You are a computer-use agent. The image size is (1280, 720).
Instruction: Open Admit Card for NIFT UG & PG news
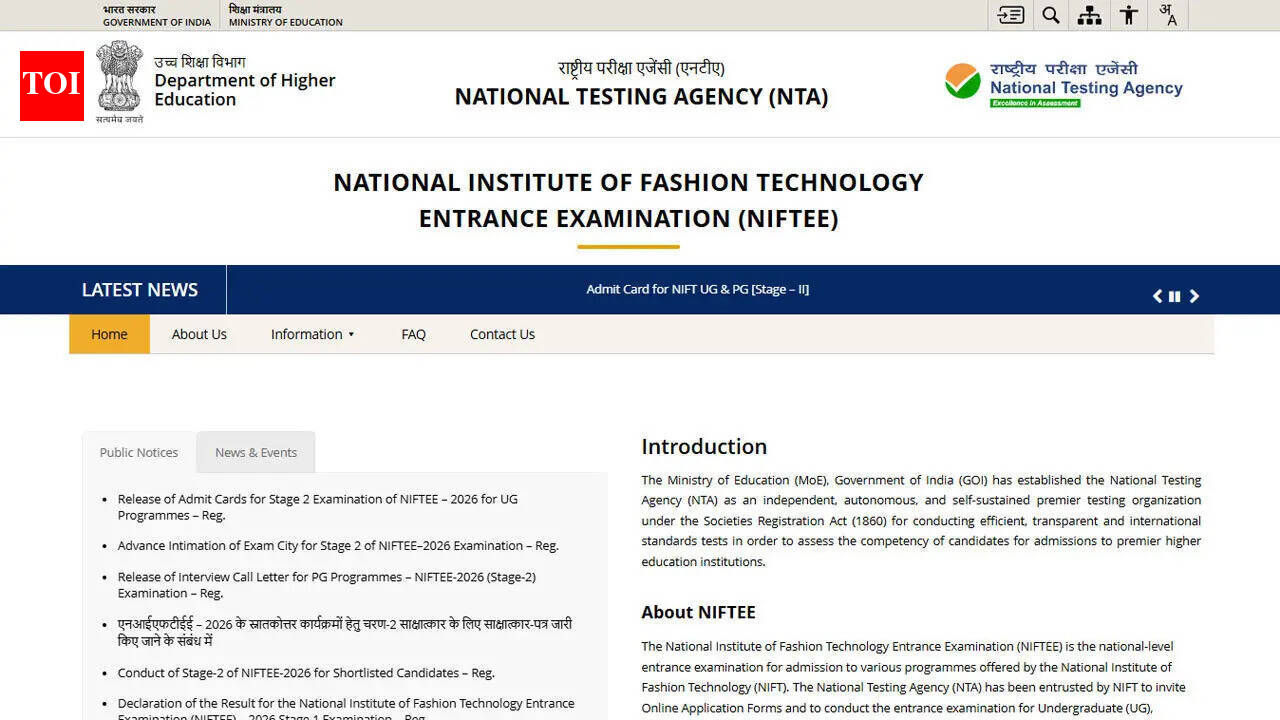click(x=698, y=289)
